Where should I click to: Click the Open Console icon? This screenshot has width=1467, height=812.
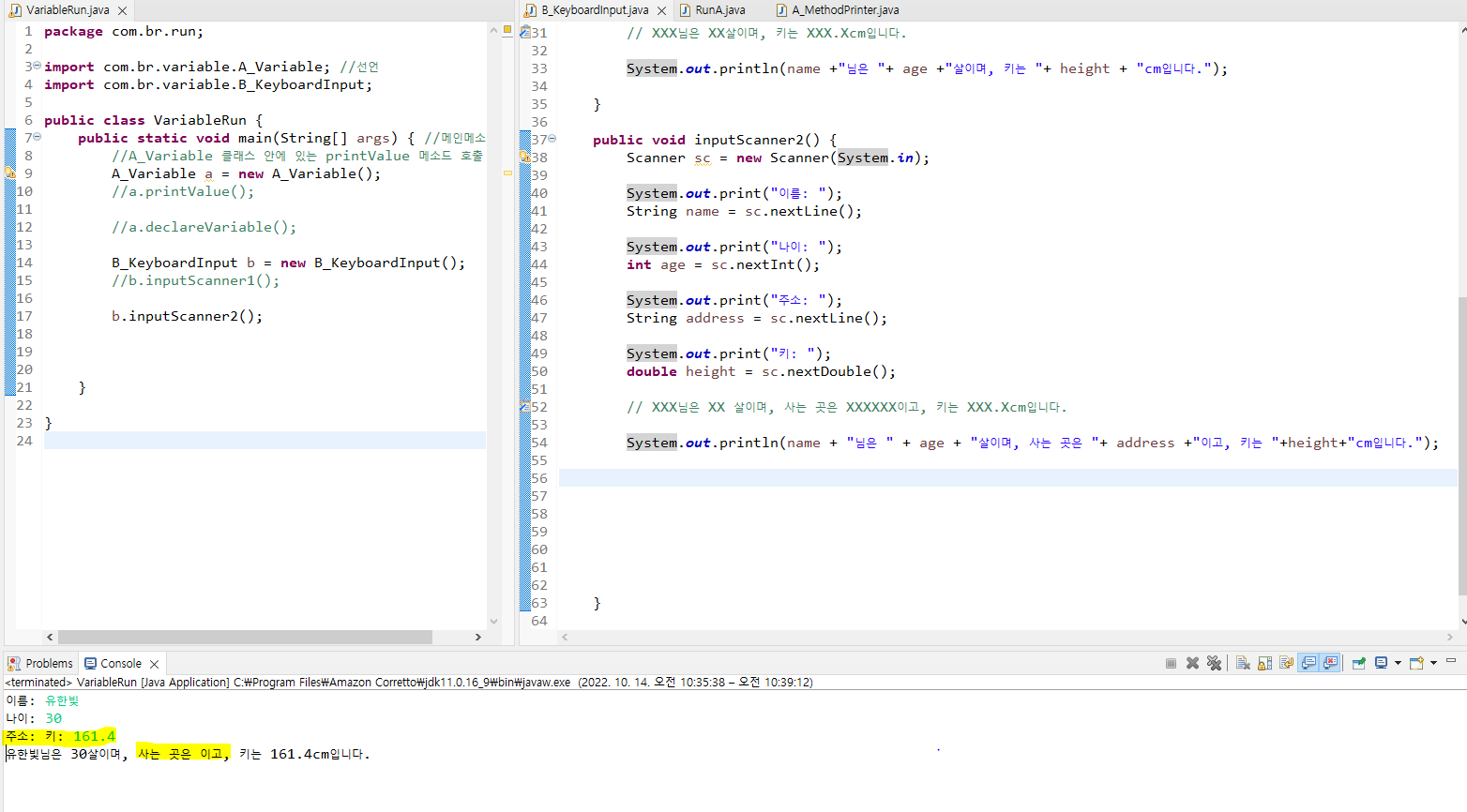click(x=1416, y=663)
